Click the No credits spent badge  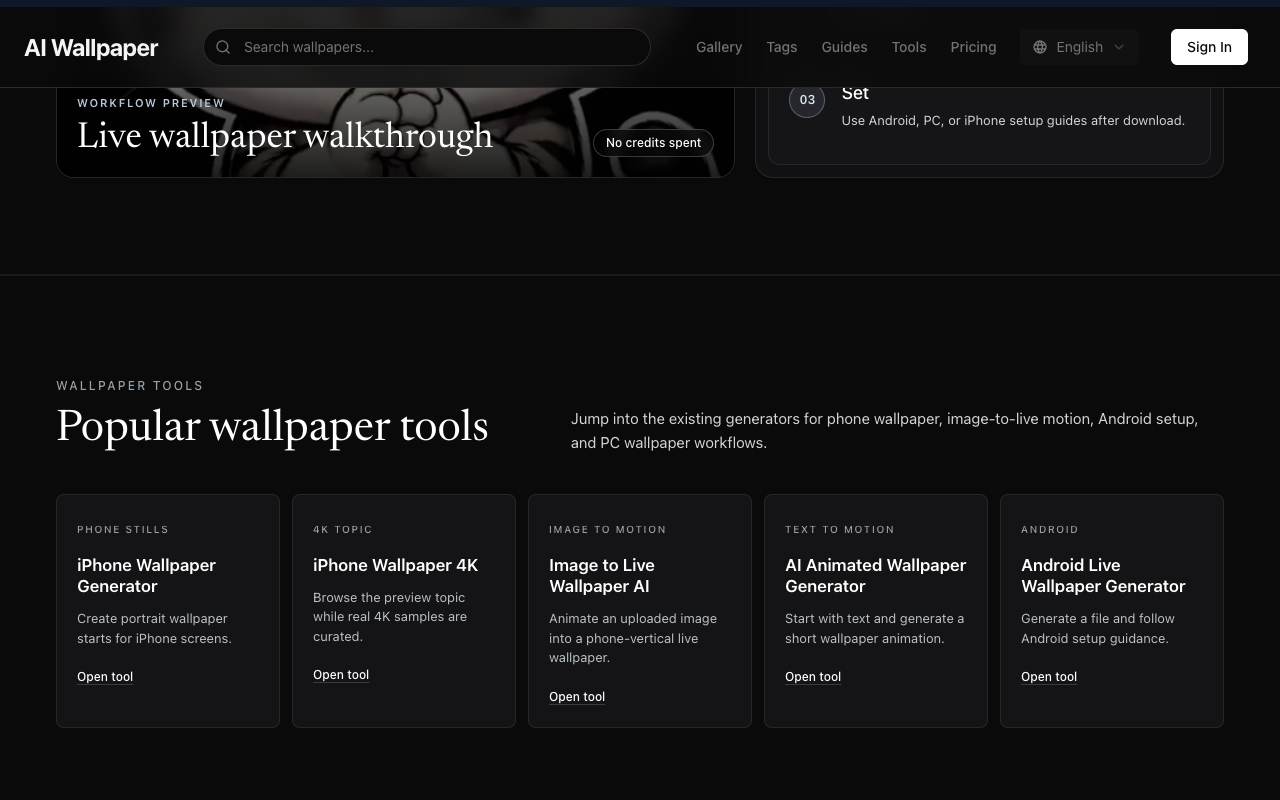[653, 143]
